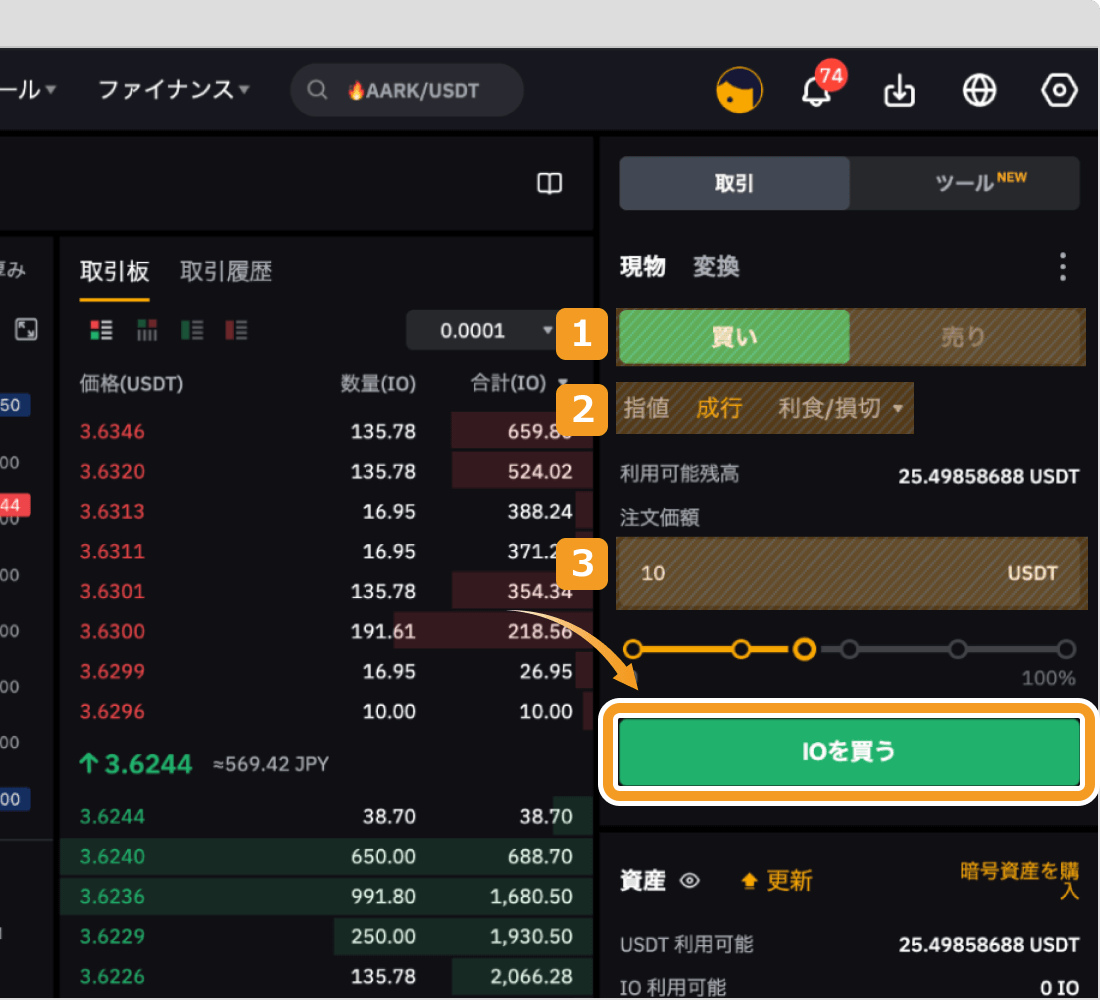Image resolution: width=1100 pixels, height=1000 pixels.
Task: Click the 100% end point of amount slider
Action: pyautogui.click(x=1066, y=649)
